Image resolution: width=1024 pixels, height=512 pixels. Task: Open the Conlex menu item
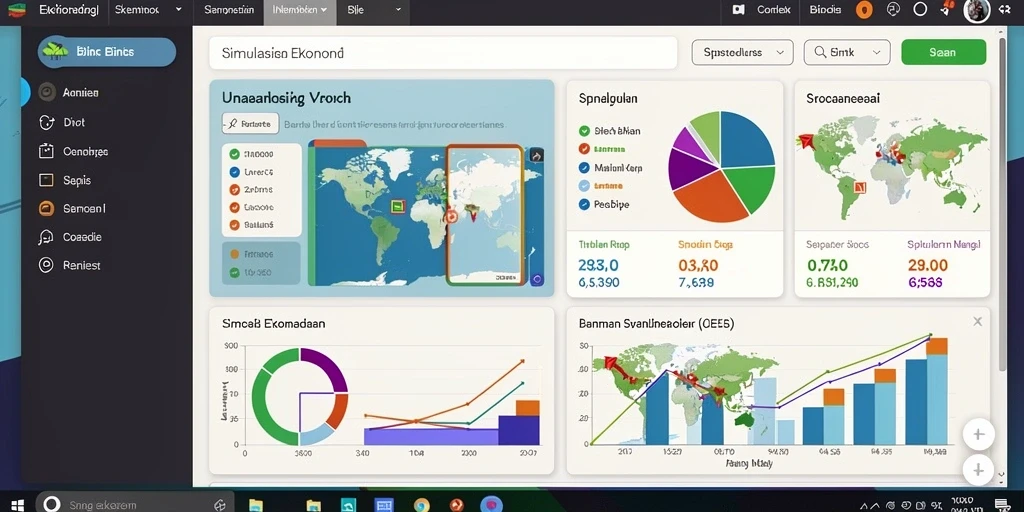(774, 10)
